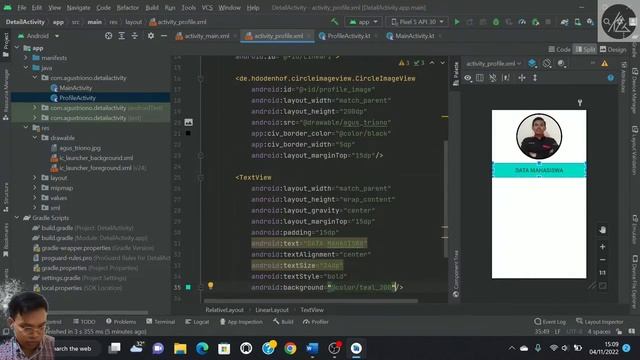Viewport: 640px width, 360px height.
Task: Click the image gutter icon beside android:src line
Action: click(x=188, y=122)
